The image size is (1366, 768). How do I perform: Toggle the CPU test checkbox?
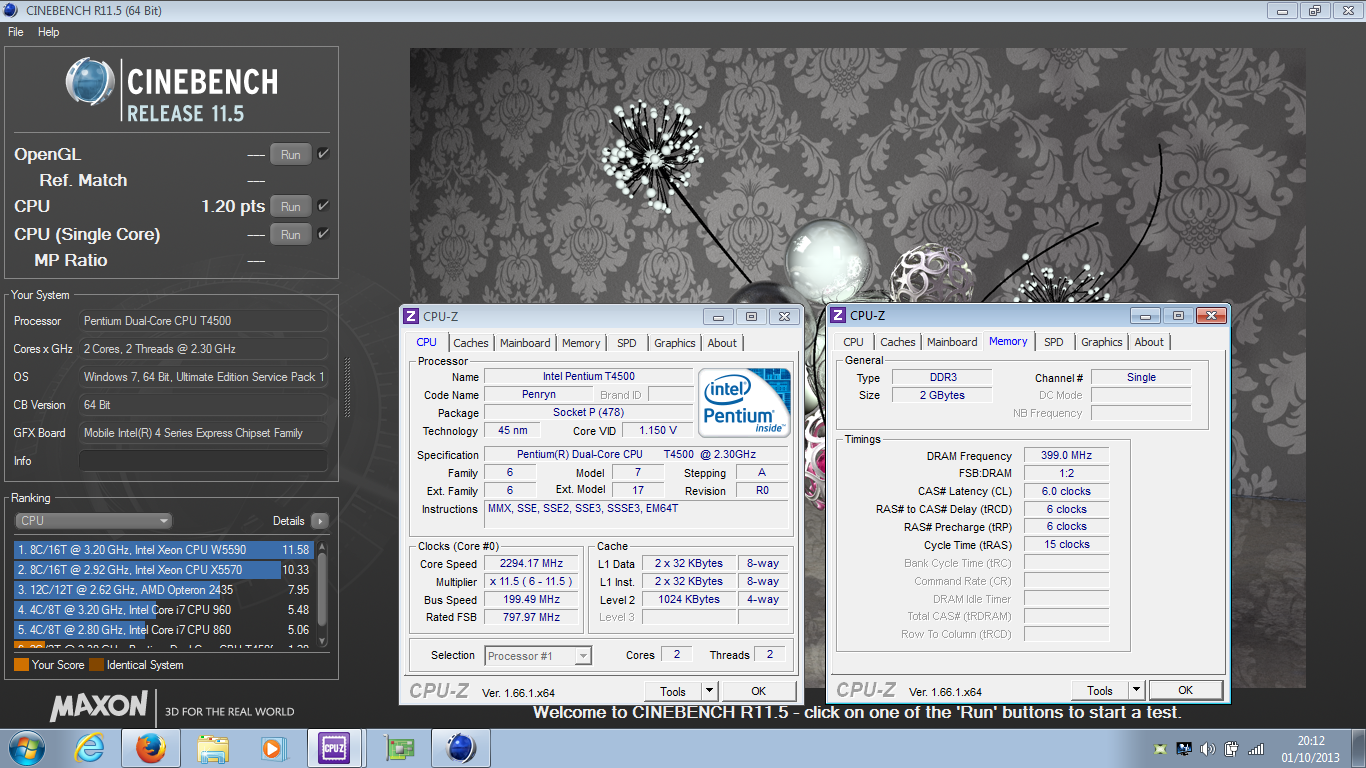click(323, 206)
